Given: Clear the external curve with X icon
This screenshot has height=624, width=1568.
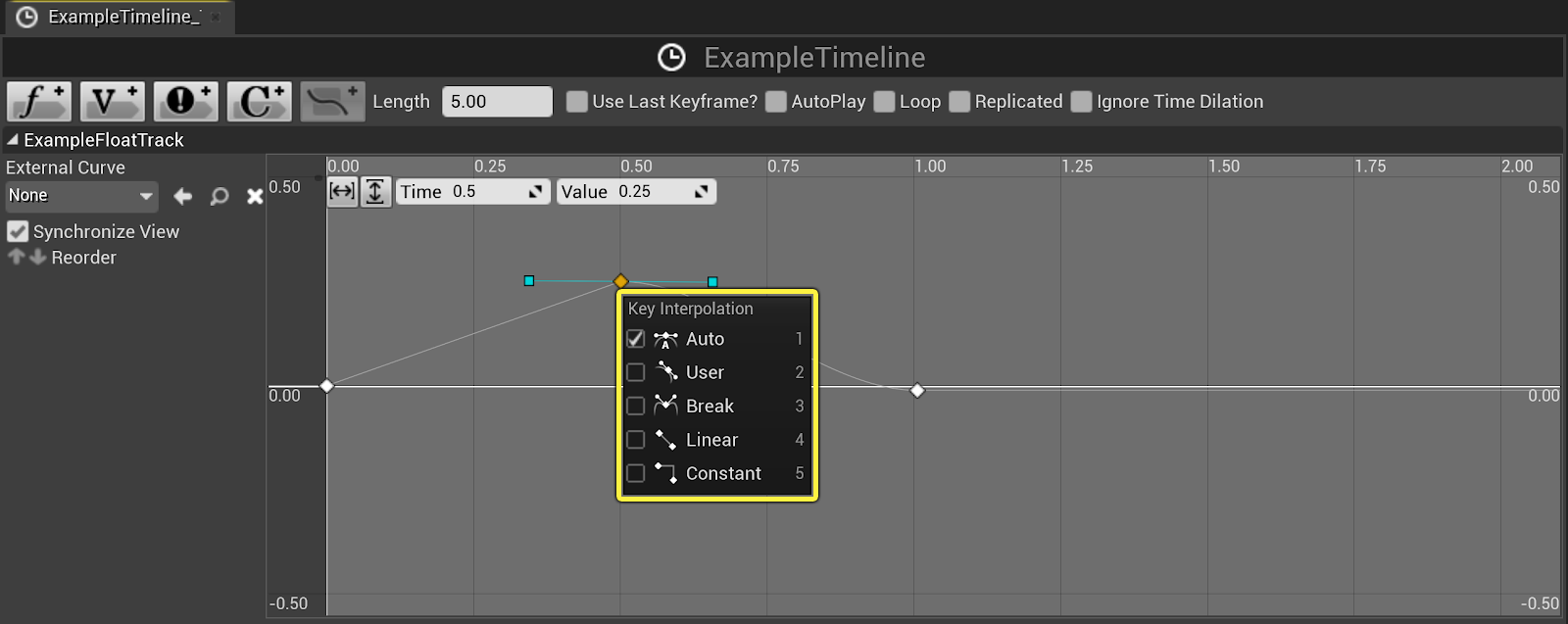Looking at the screenshot, I should click(x=255, y=197).
